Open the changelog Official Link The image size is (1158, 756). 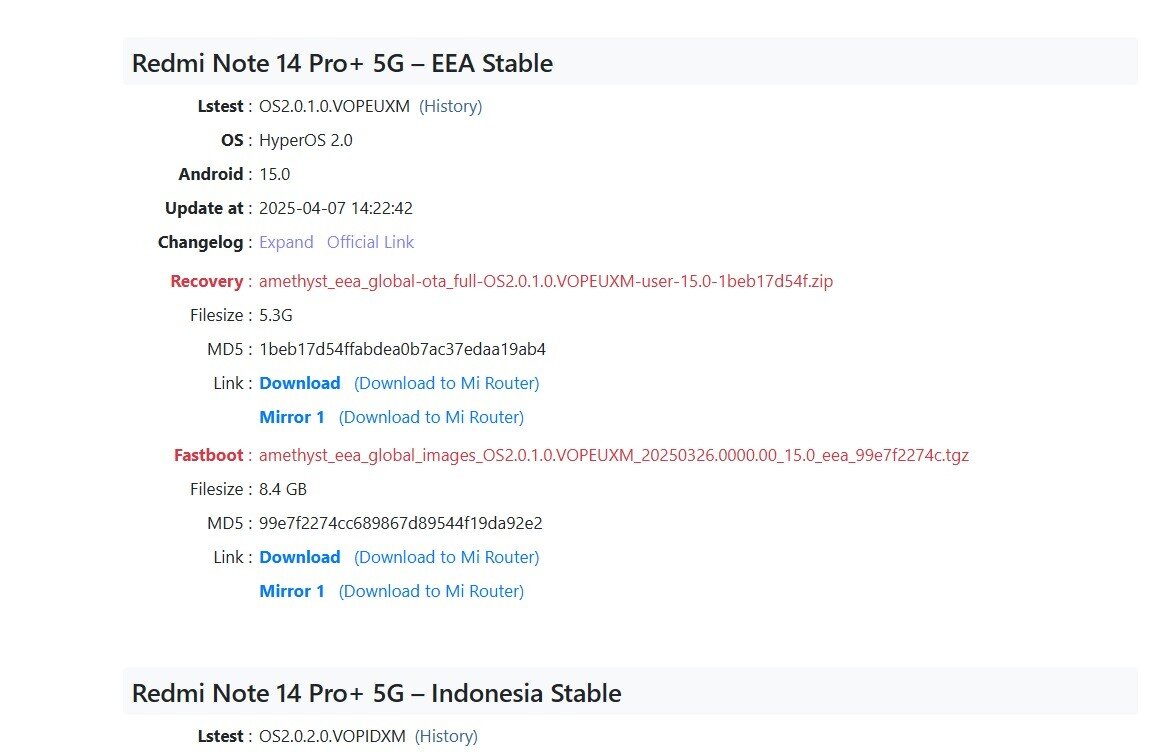pos(370,242)
